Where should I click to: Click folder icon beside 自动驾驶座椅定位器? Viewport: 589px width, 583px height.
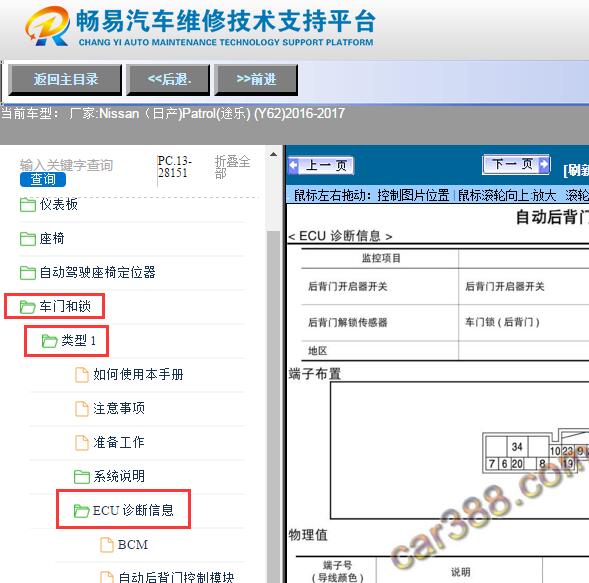coord(28,273)
